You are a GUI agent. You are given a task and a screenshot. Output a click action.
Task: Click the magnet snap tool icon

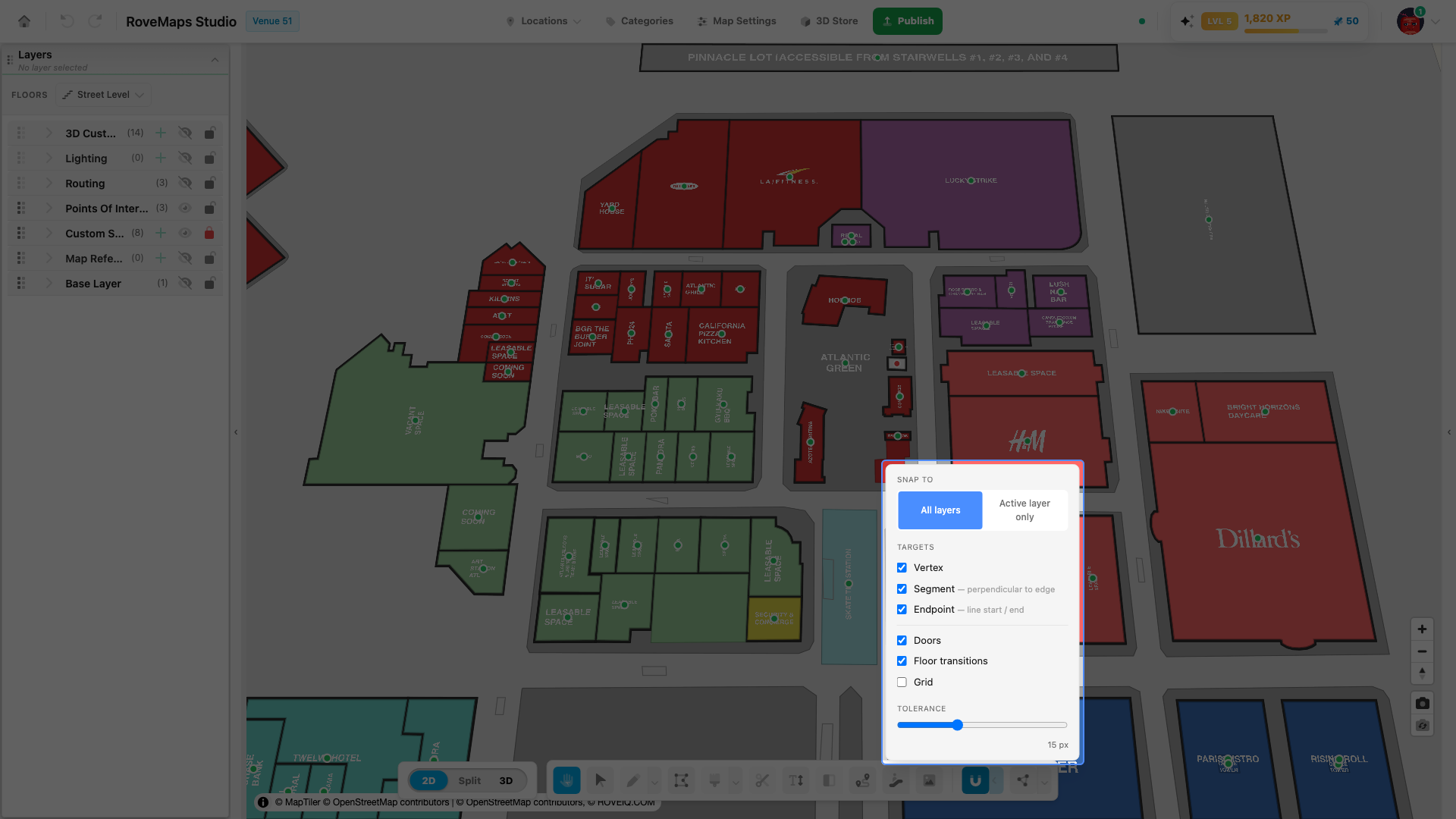pyautogui.click(x=975, y=780)
